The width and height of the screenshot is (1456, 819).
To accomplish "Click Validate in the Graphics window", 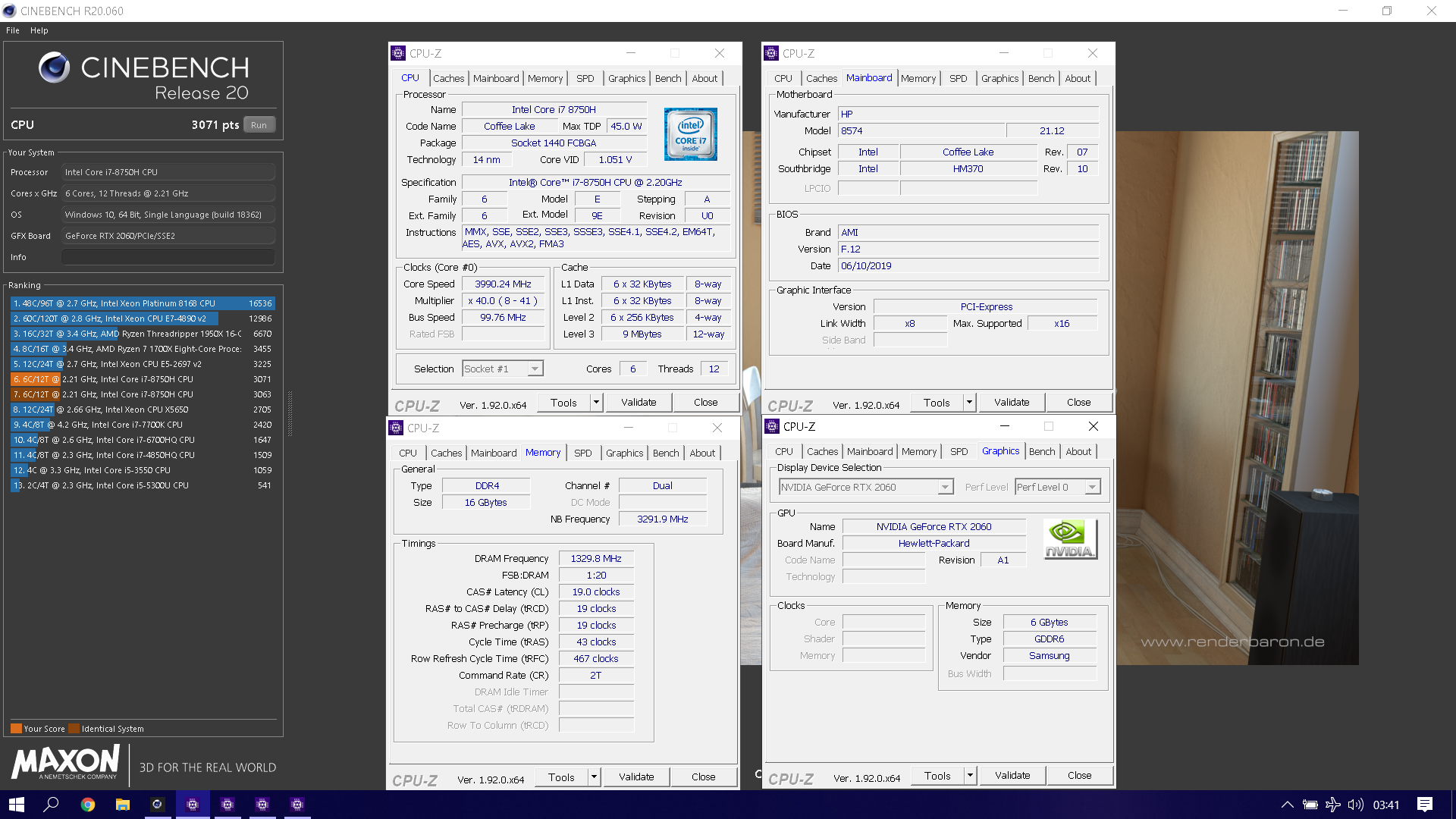I will (x=1012, y=775).
